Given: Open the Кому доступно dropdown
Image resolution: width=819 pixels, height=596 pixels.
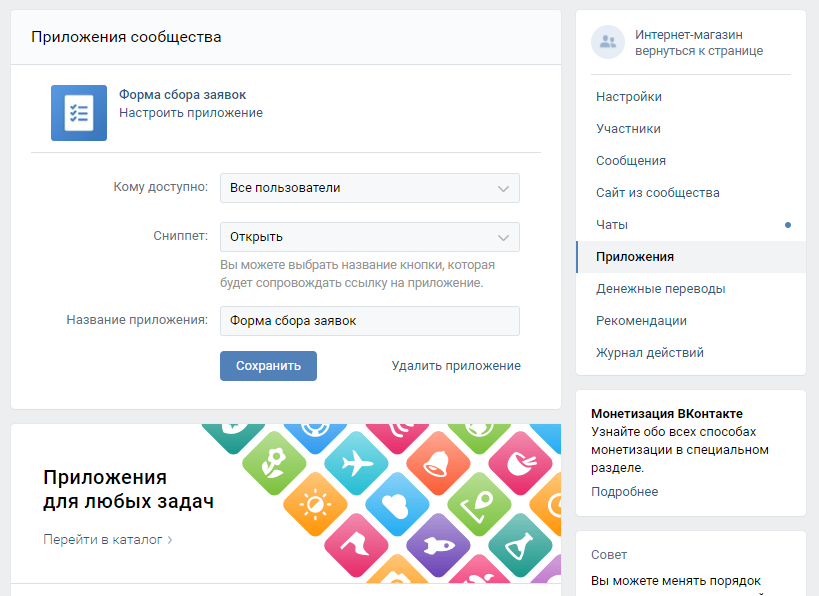Looking at the screenshot, I should [369, 188].
